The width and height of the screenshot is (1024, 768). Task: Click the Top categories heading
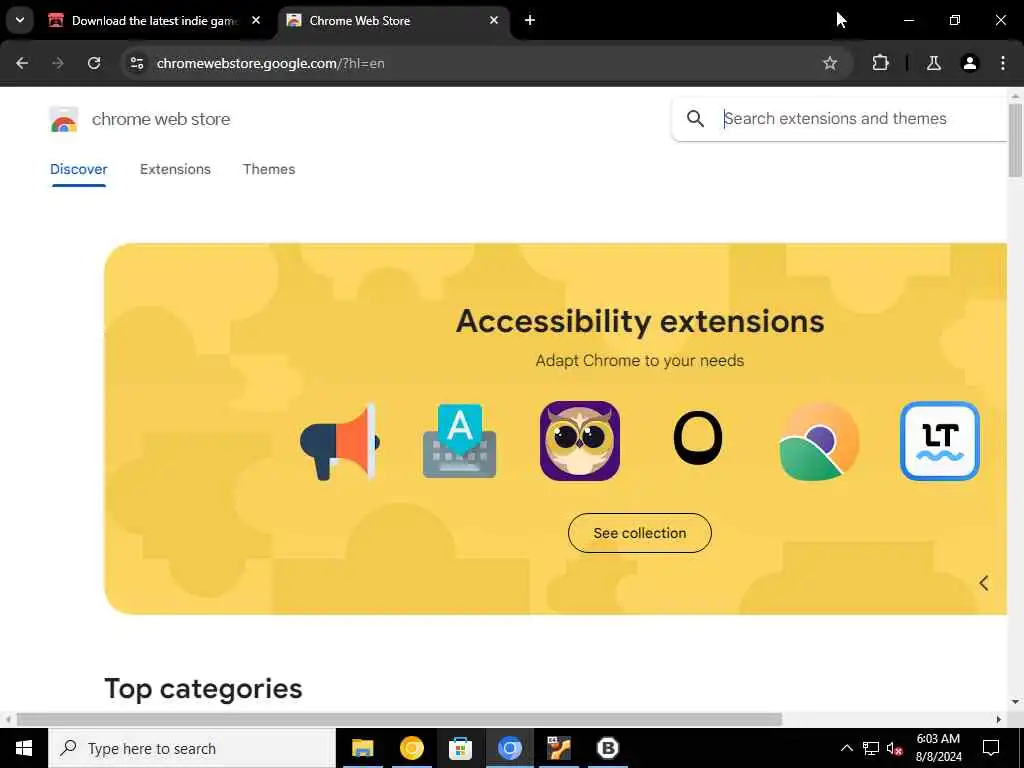click(203, 688)
